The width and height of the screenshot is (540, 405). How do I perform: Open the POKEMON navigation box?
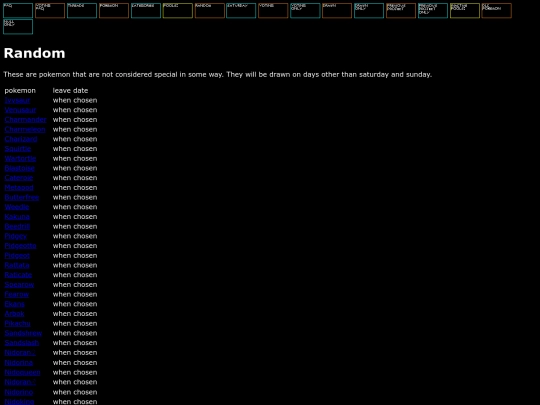coord(114,11)
